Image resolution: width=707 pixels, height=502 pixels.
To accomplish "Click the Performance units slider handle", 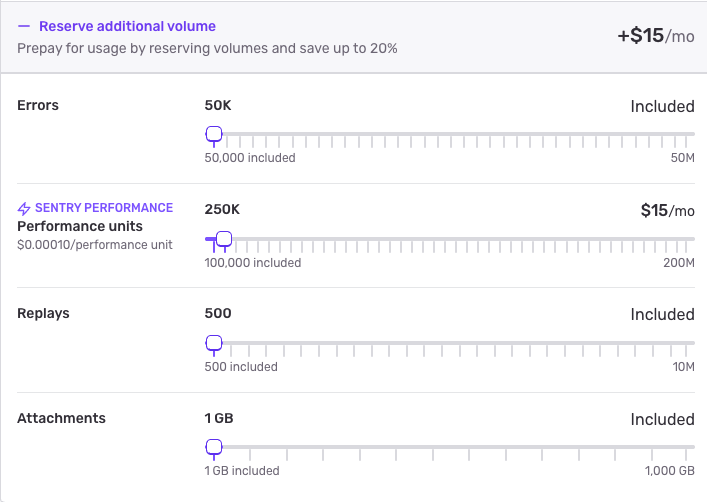I will tap(224, 239).
